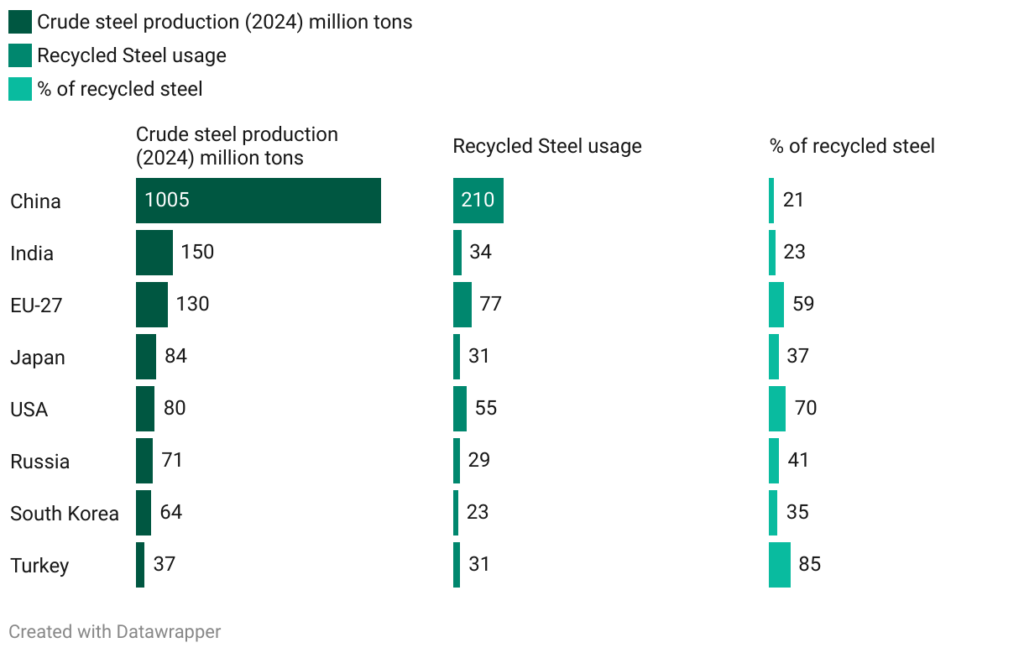
Task: Click the Recycled Steel usage legend label text
Action: click(x=131, y=55)
